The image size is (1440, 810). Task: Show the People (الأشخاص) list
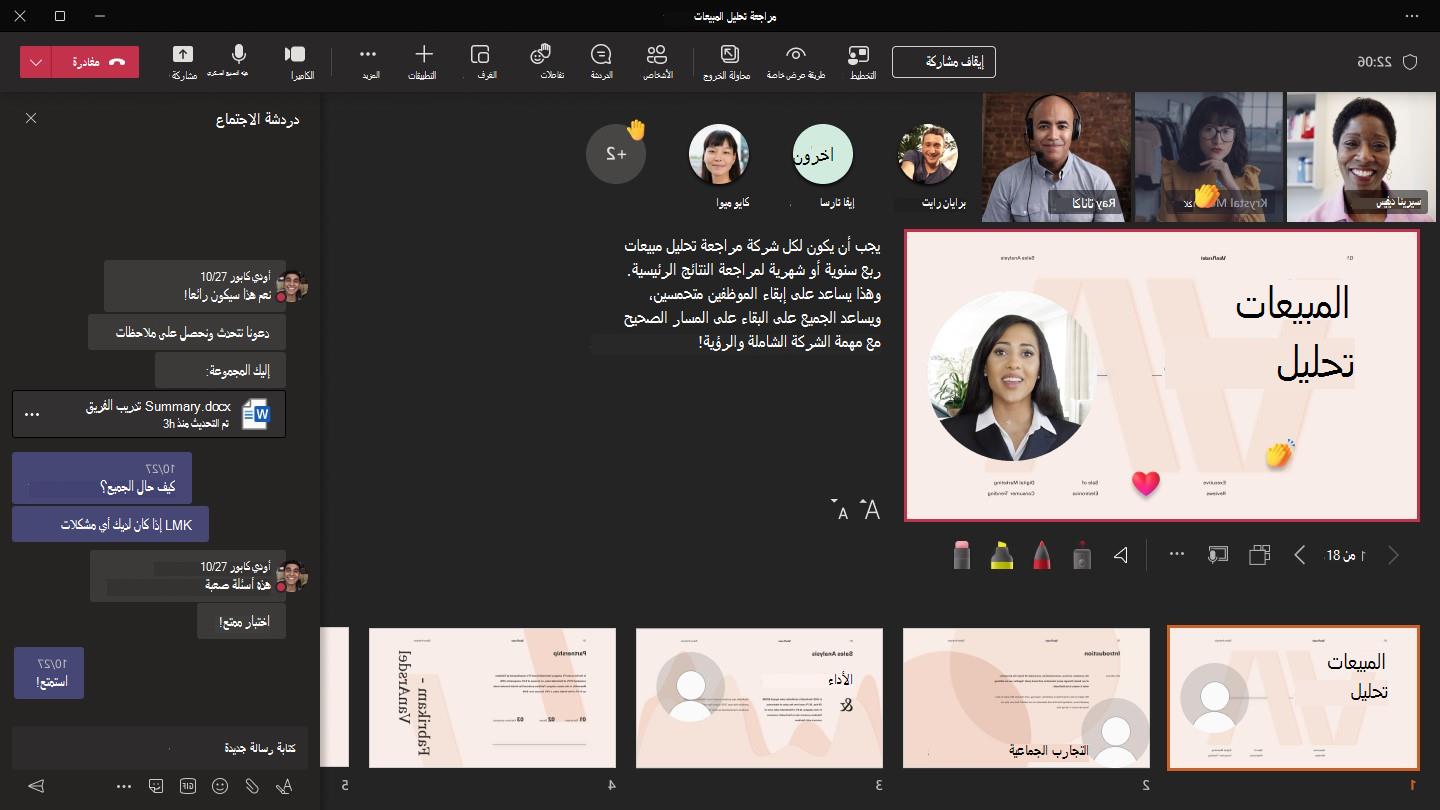pyautogui.click(x=657, y=54)
